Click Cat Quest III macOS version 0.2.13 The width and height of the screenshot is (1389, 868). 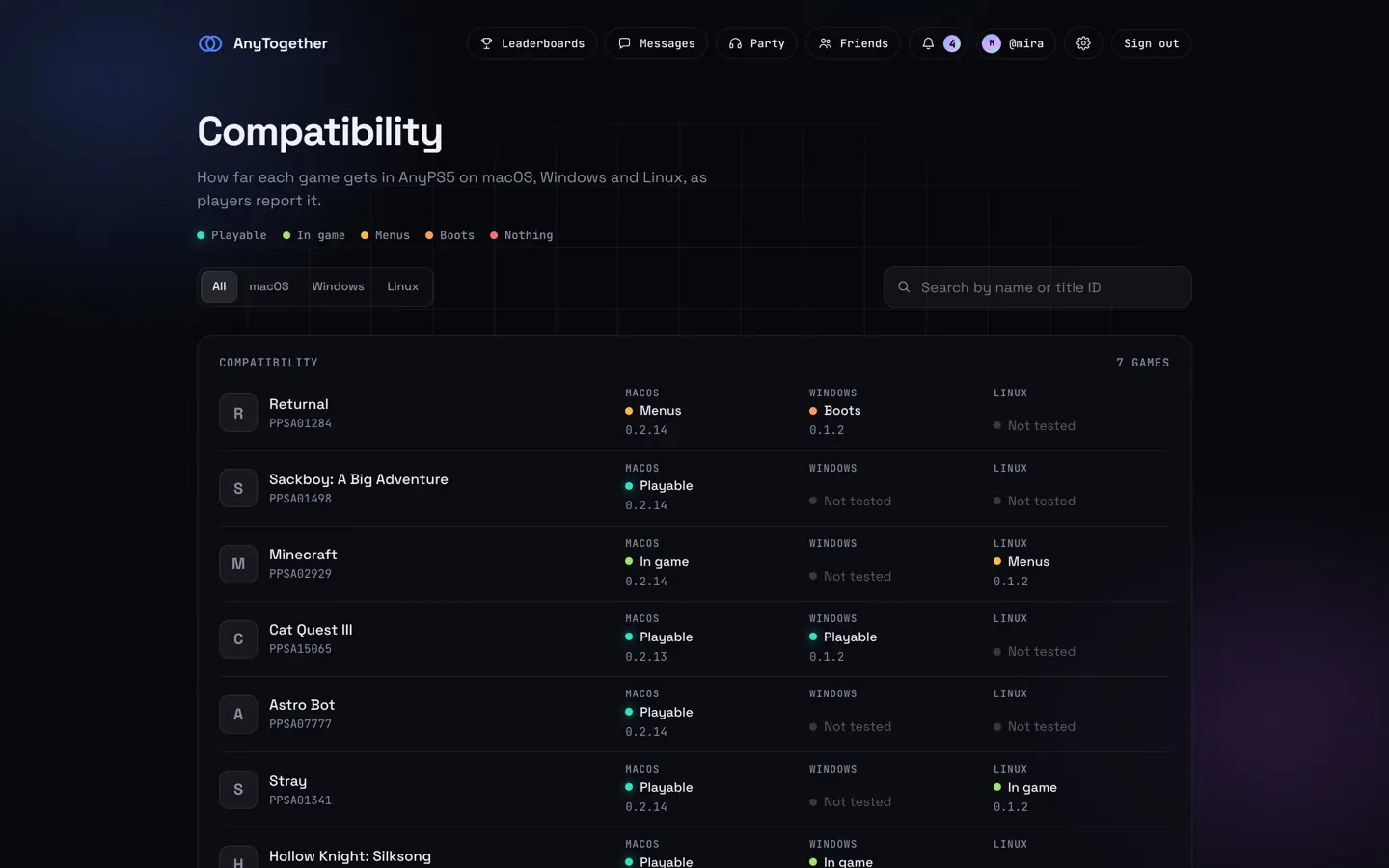coord(646,657)
